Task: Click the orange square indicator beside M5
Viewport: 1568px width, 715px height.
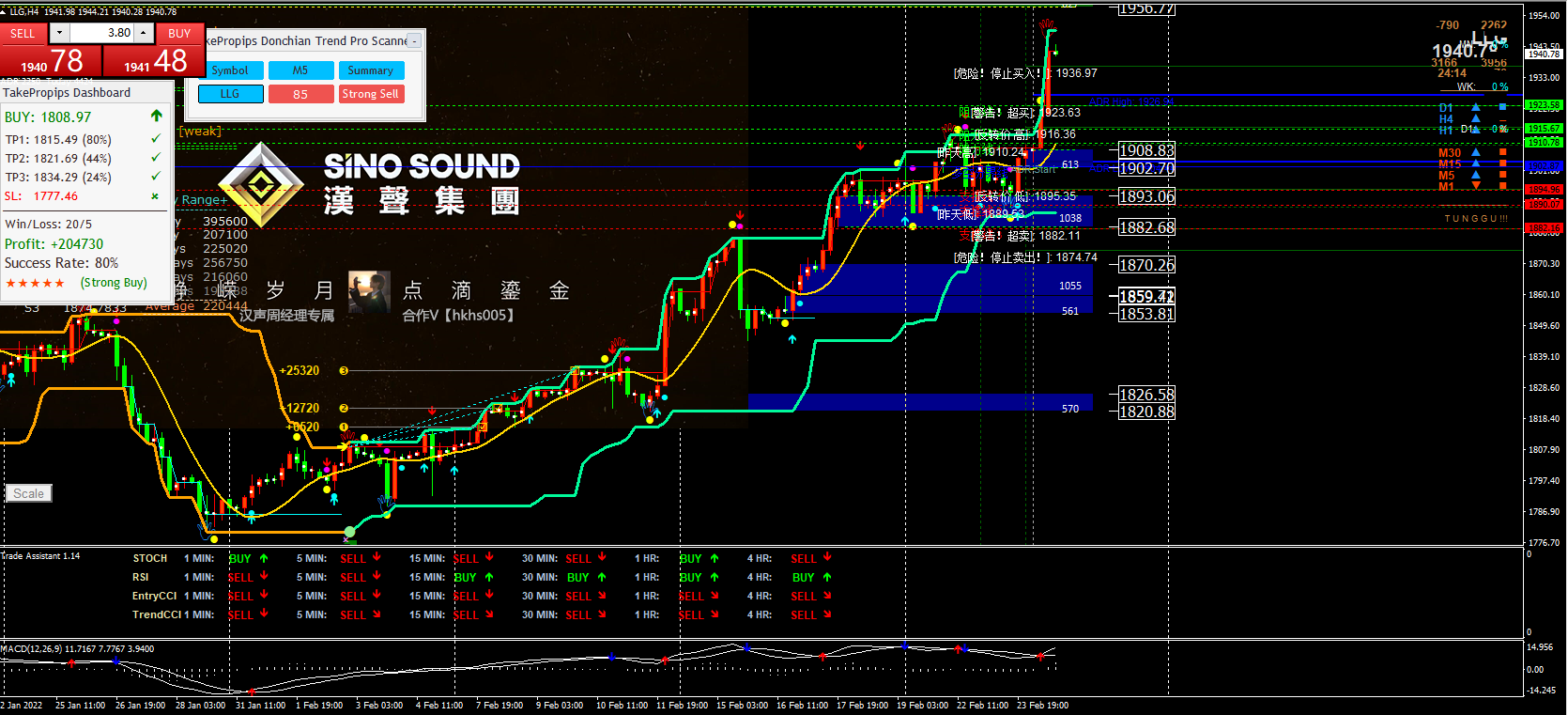Action: pos(1502,175)
